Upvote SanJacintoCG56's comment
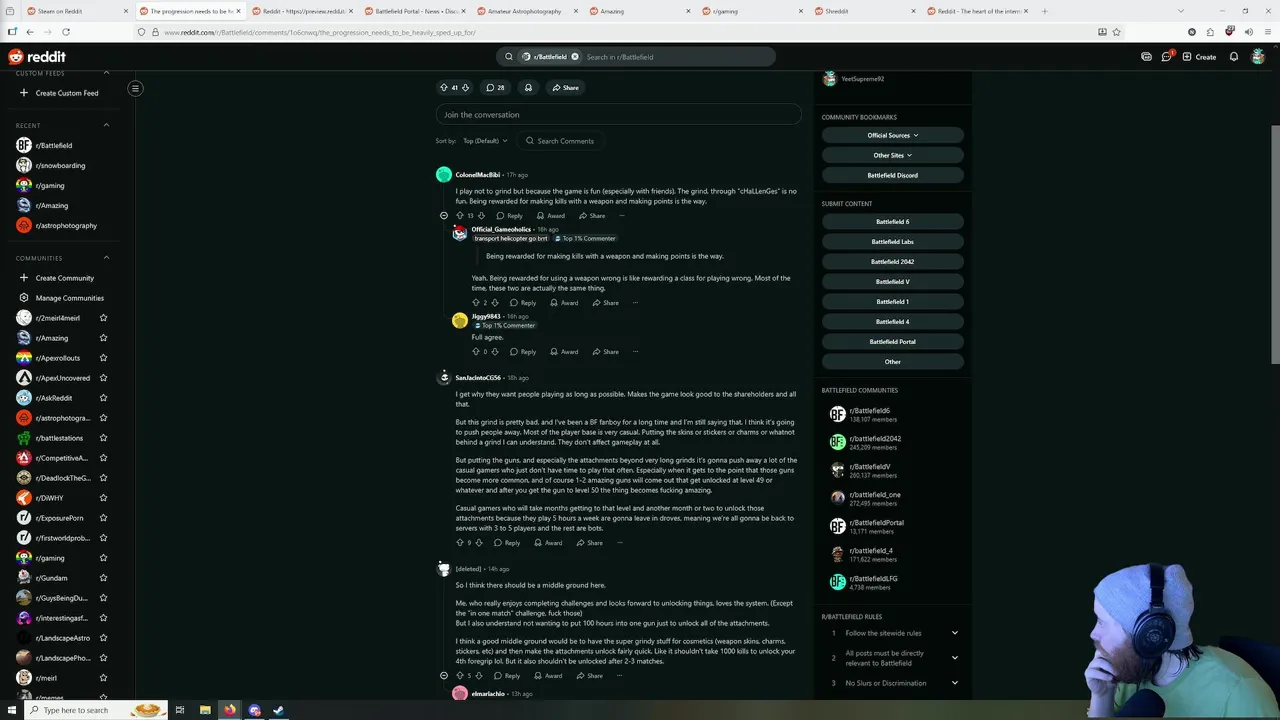 pos(460,543)
